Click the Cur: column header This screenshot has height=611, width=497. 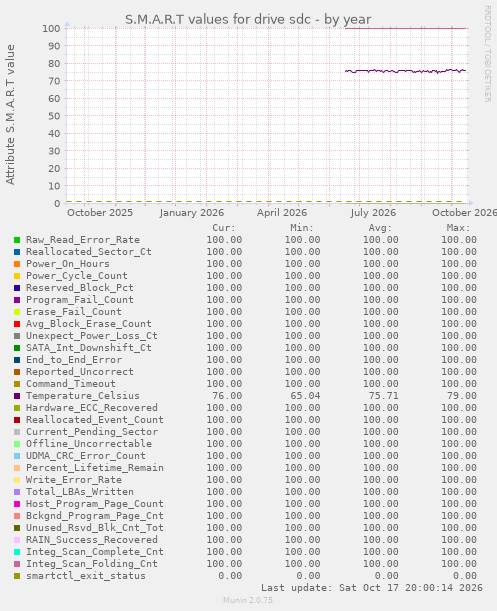coord(224,228)
